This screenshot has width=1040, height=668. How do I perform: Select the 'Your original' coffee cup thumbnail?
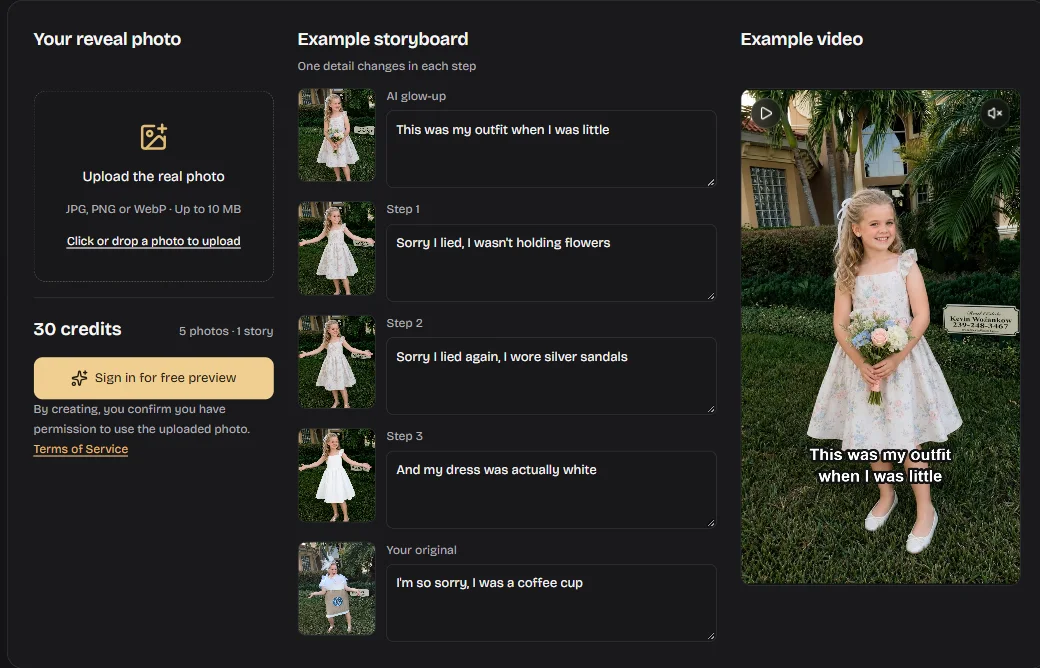pos(336,588)
